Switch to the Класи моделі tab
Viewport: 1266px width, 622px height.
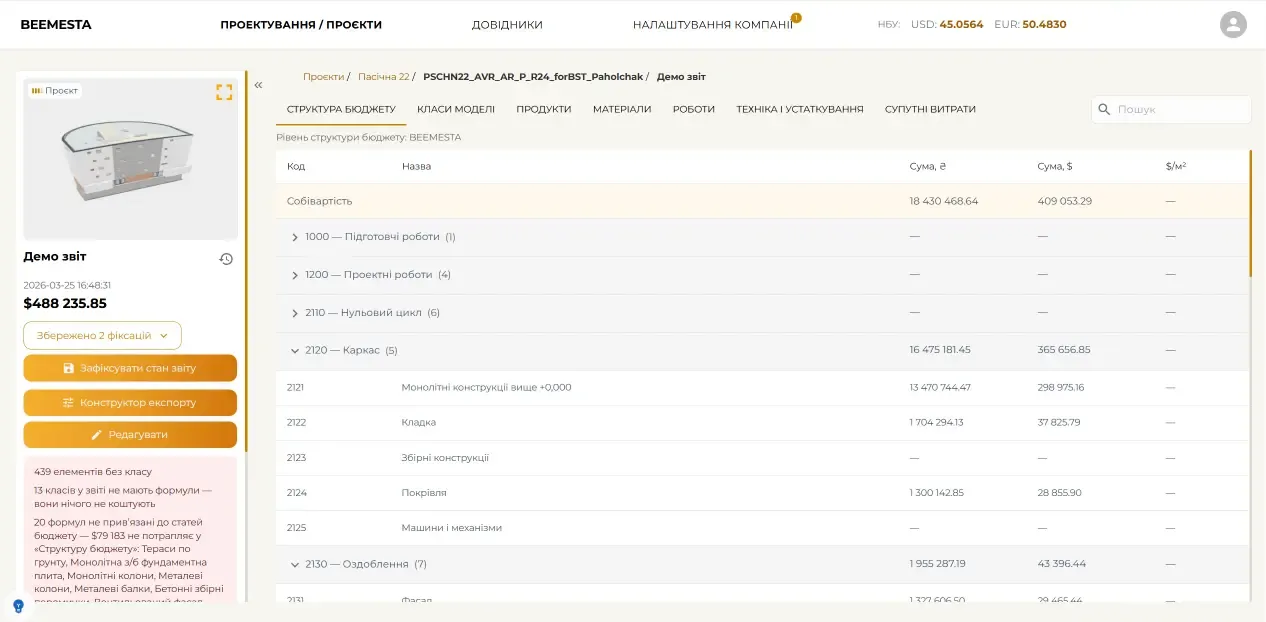(456, 109)
